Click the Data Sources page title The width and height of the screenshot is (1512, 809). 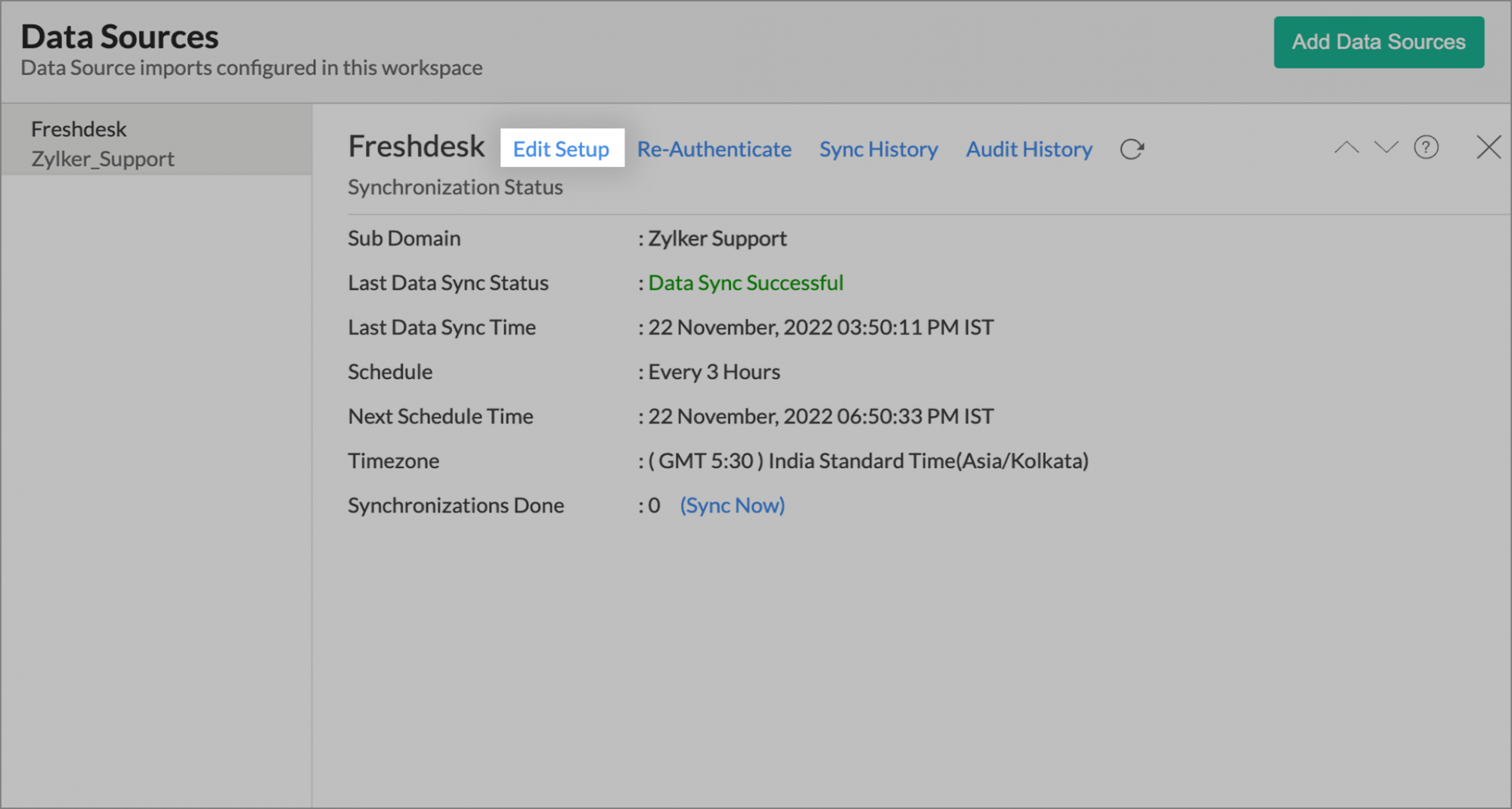tap(119, 36)
